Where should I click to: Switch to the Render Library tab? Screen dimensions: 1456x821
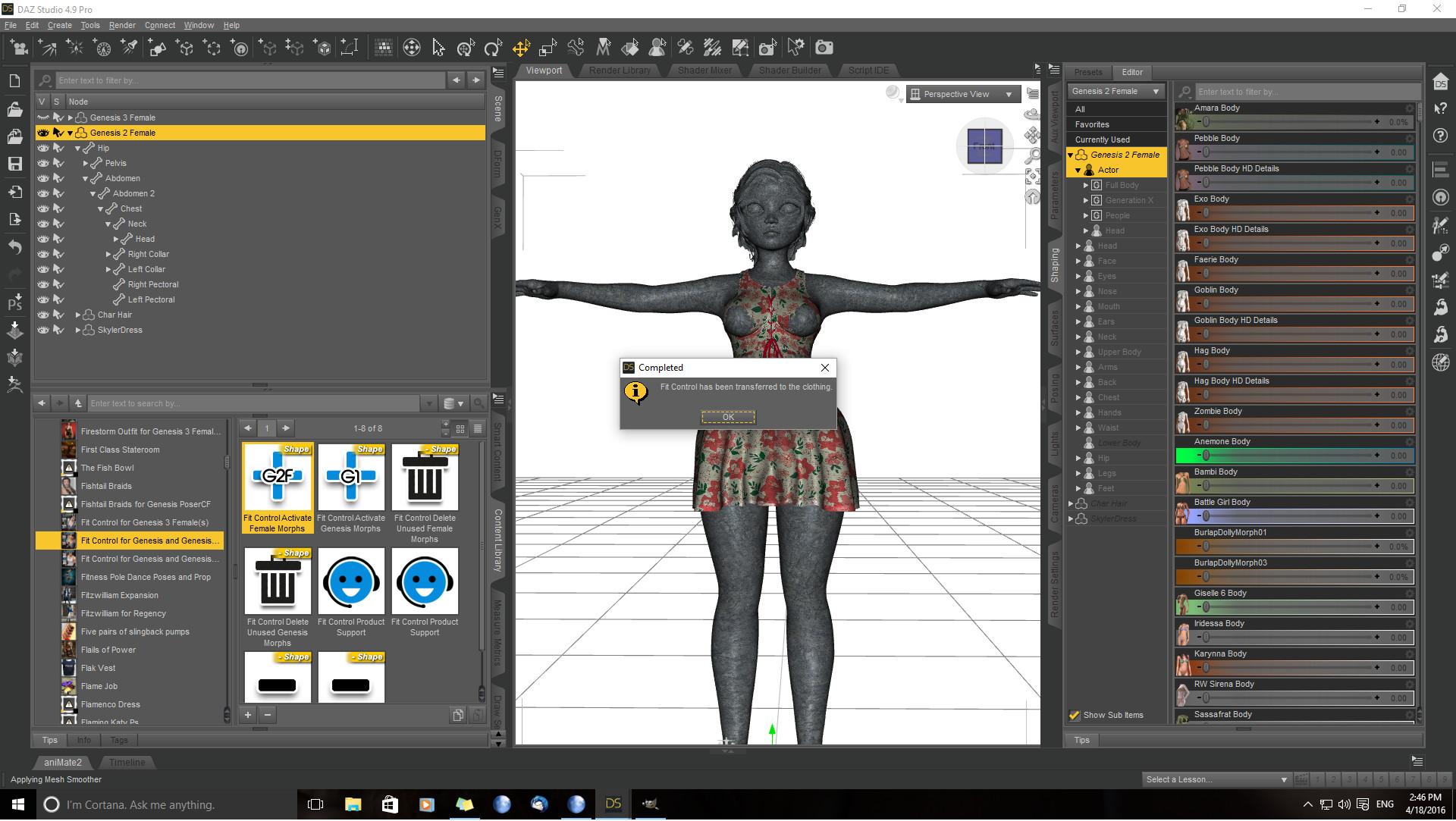click(620, 71)
